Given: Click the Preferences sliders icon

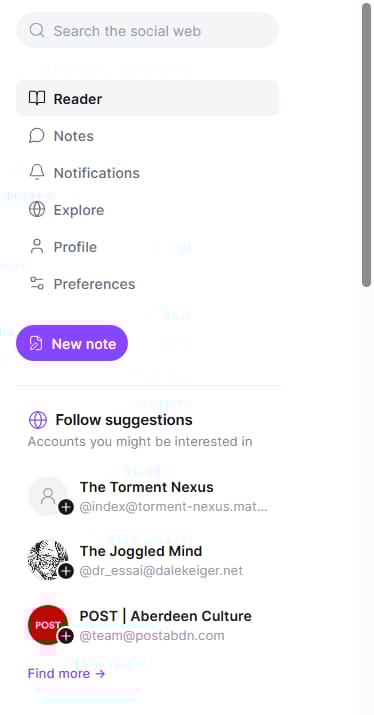Looking at the screenshot, I should coord(37,283).
